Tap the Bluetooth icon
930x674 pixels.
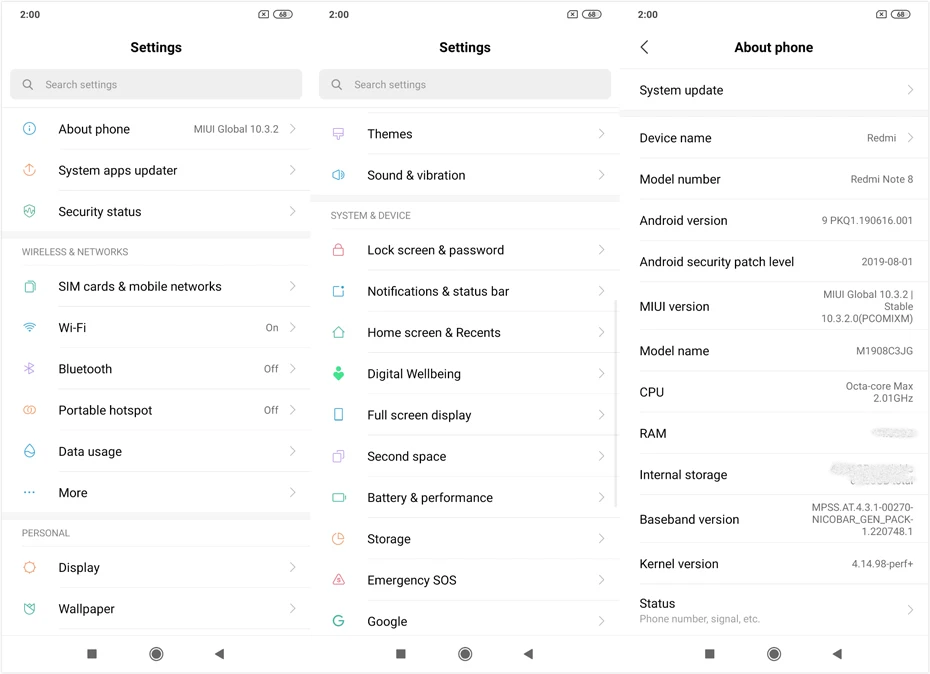(x=29, y=368)
